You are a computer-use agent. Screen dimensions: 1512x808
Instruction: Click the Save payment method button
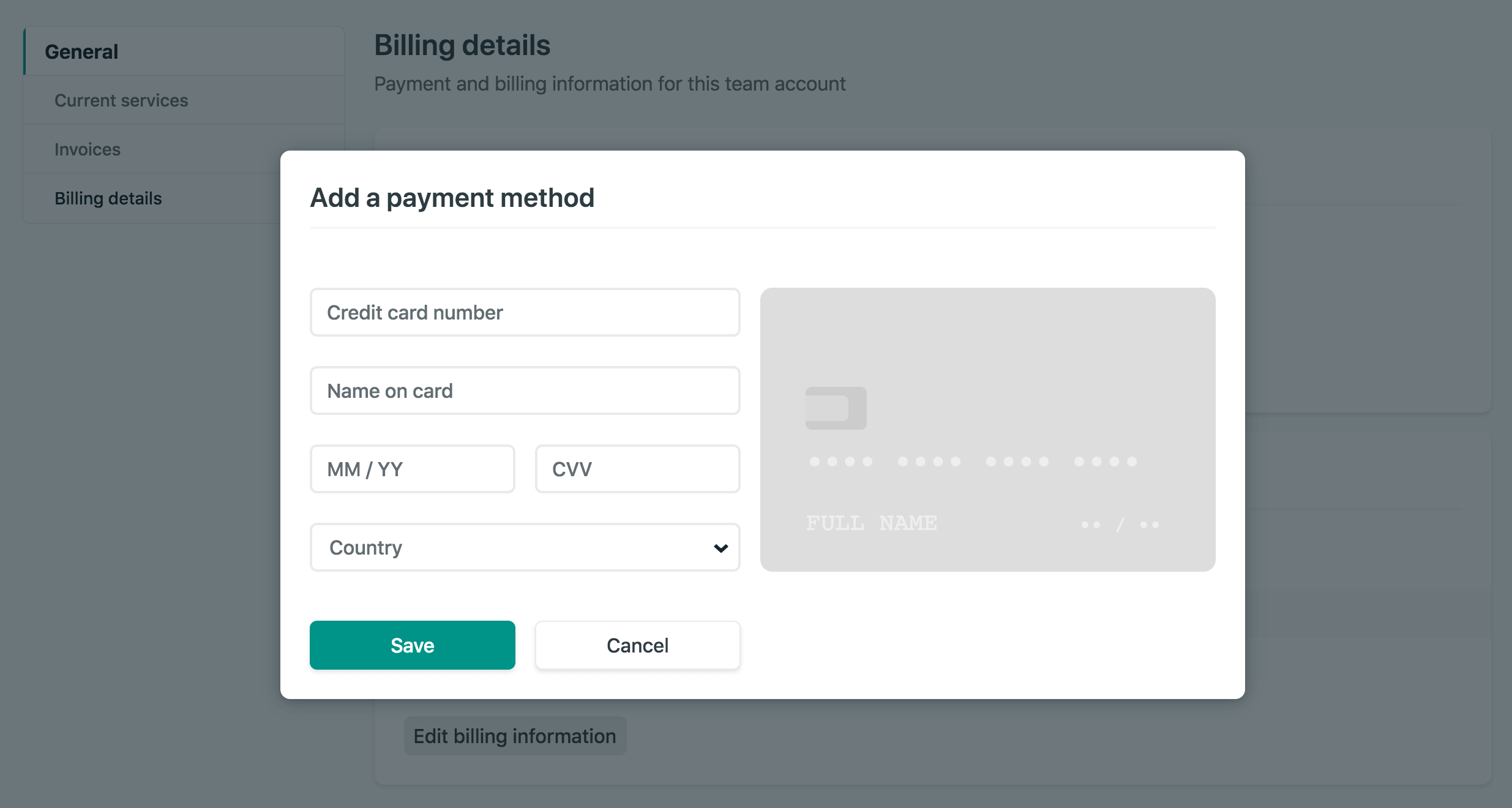pos(413,644)
